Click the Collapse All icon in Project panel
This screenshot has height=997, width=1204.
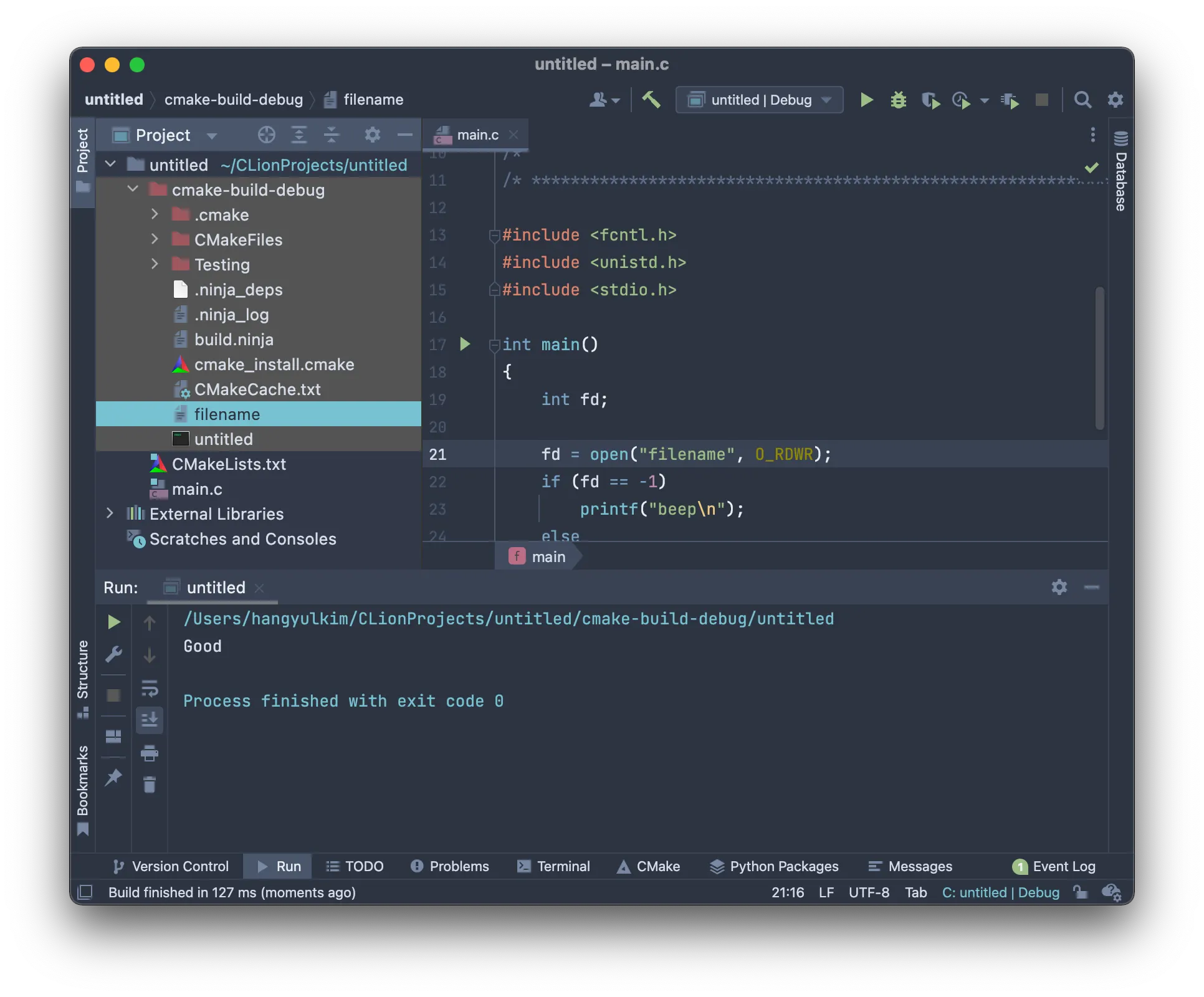point(332,135)
